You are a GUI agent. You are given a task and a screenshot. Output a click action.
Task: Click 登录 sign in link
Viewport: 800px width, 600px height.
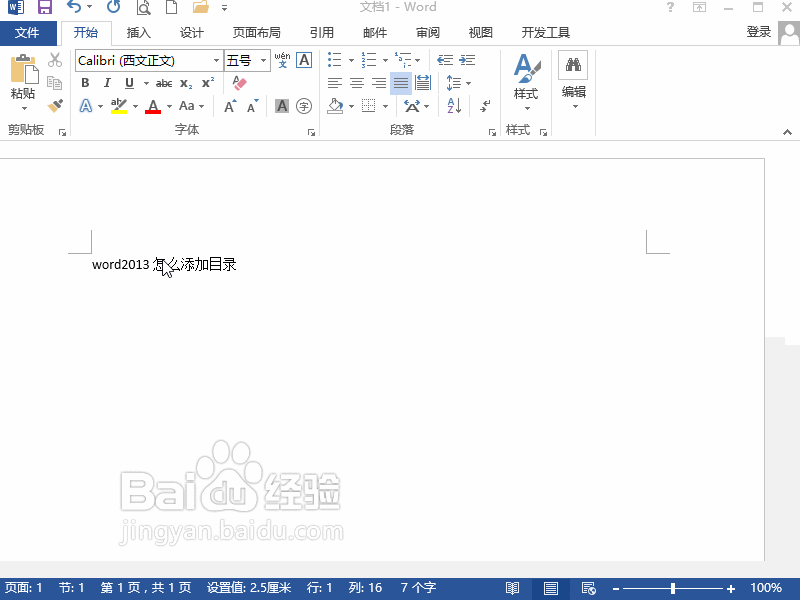(759, 32)
